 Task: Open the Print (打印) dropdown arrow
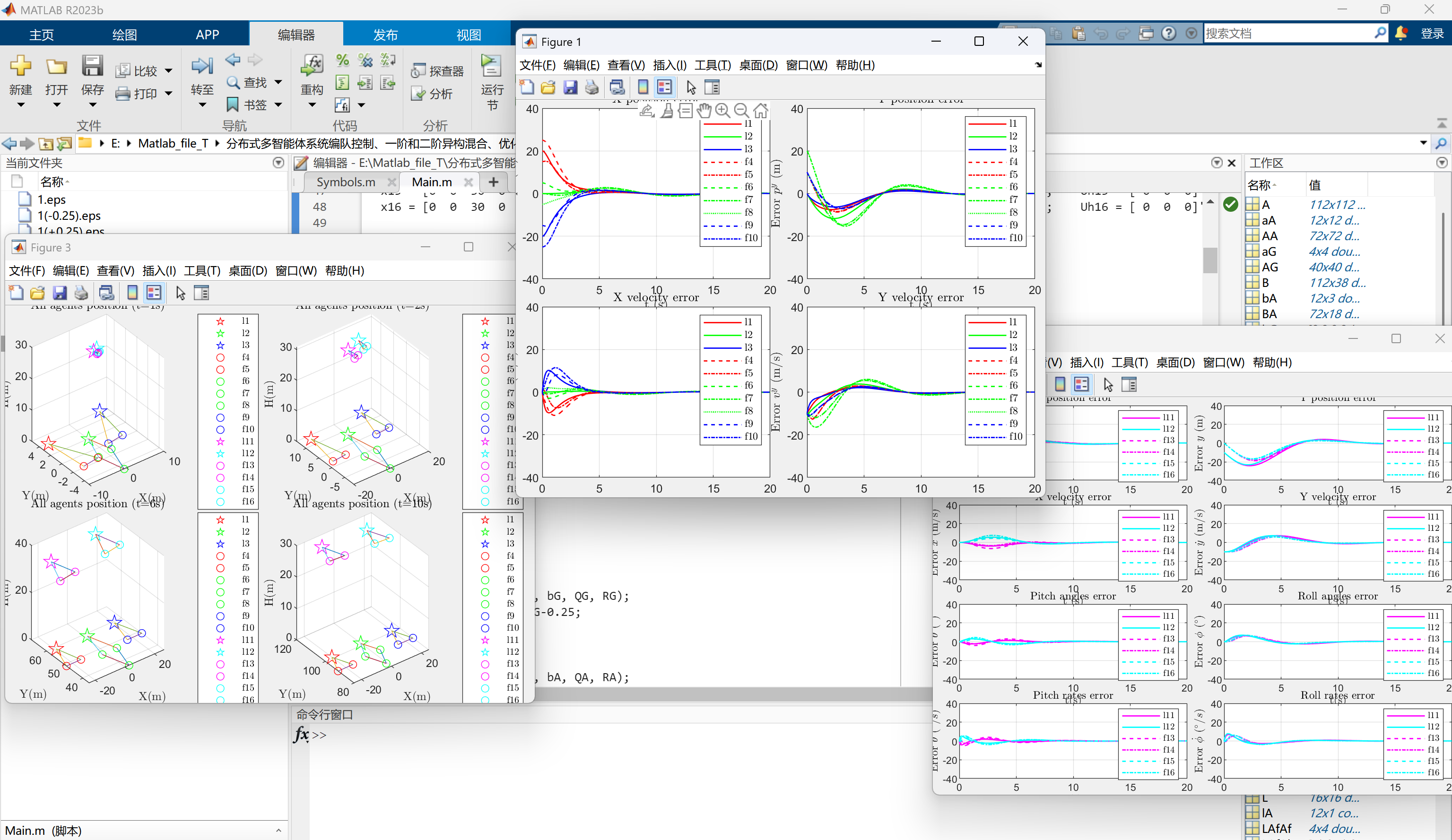[168, 93]
